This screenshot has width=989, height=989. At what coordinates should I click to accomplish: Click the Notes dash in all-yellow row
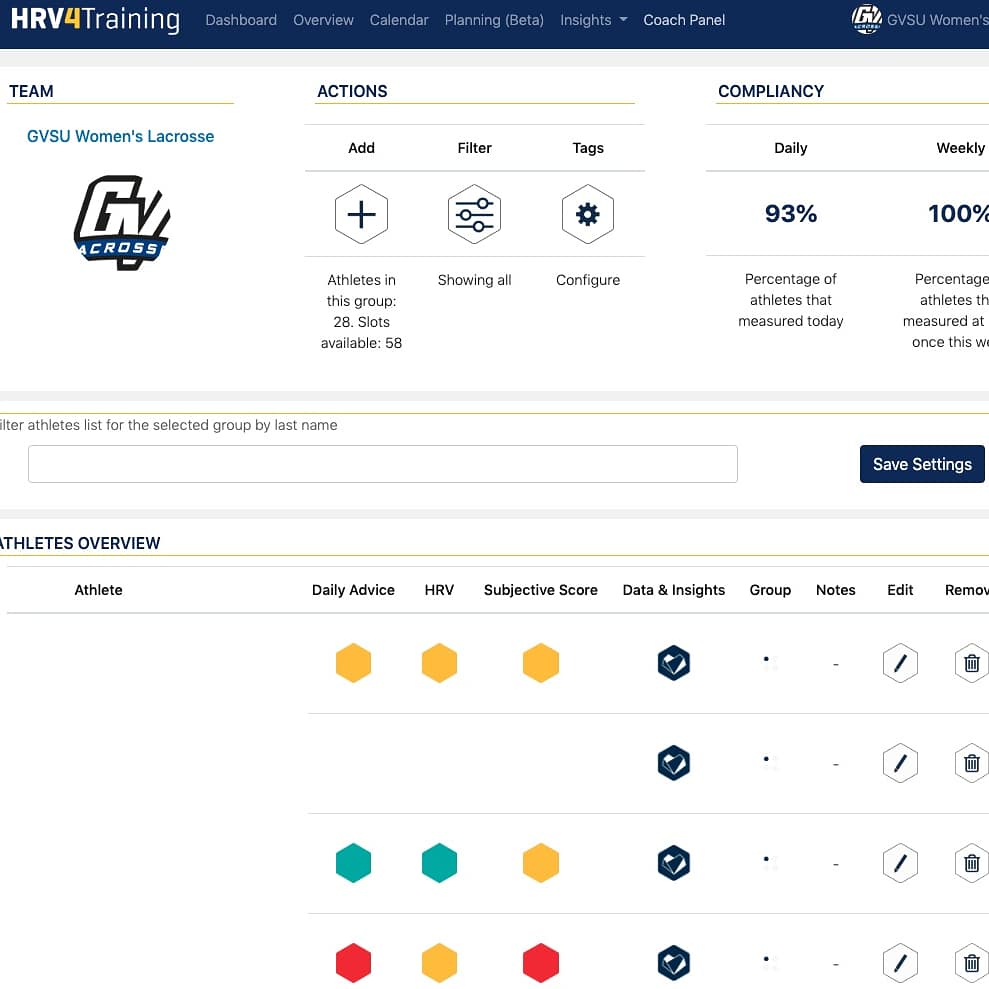[x=836, y=664]
